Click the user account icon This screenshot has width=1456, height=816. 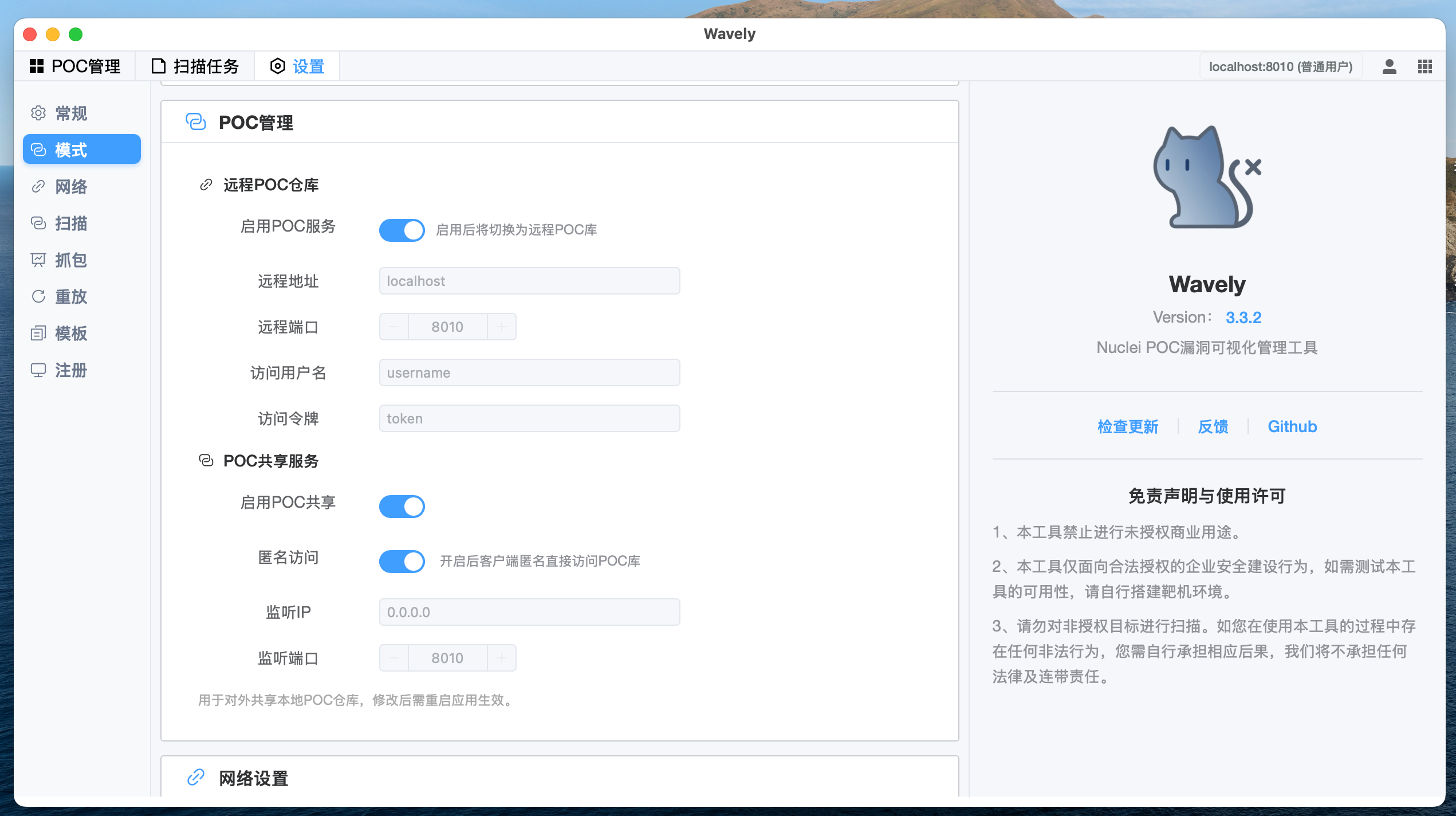point(1389,66)
